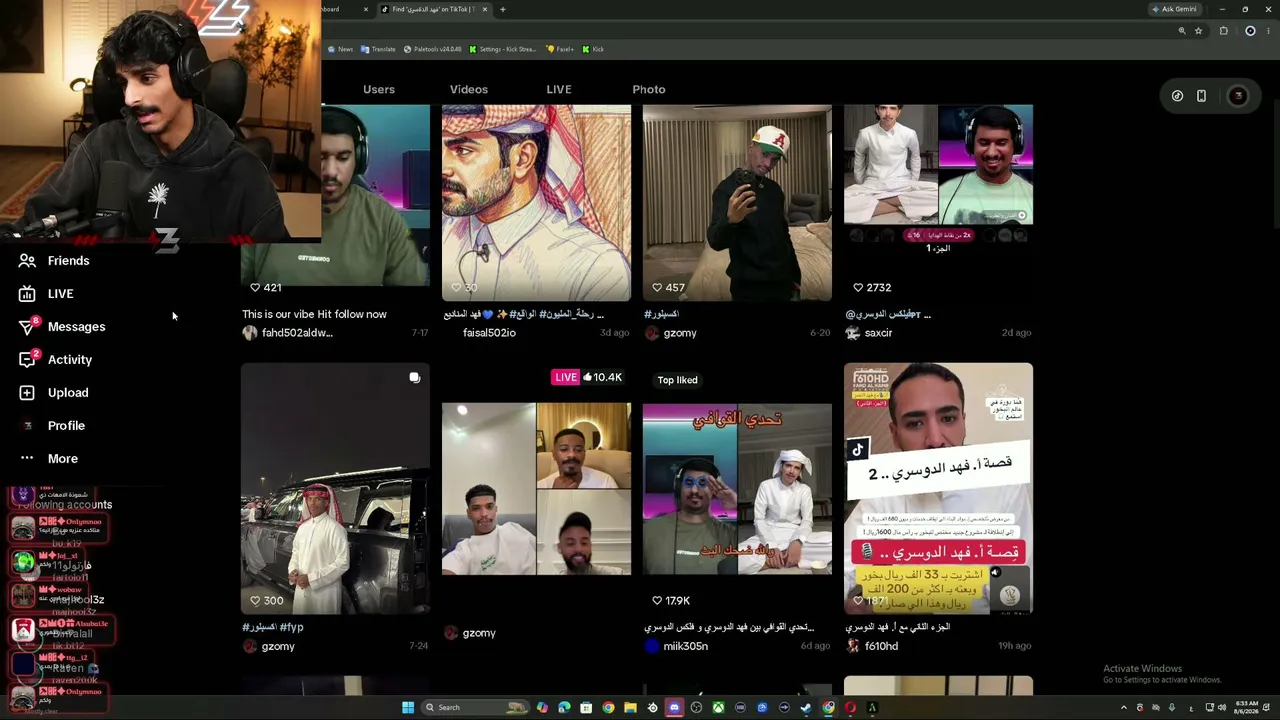Open File Explorer from the taskbar

630,708
